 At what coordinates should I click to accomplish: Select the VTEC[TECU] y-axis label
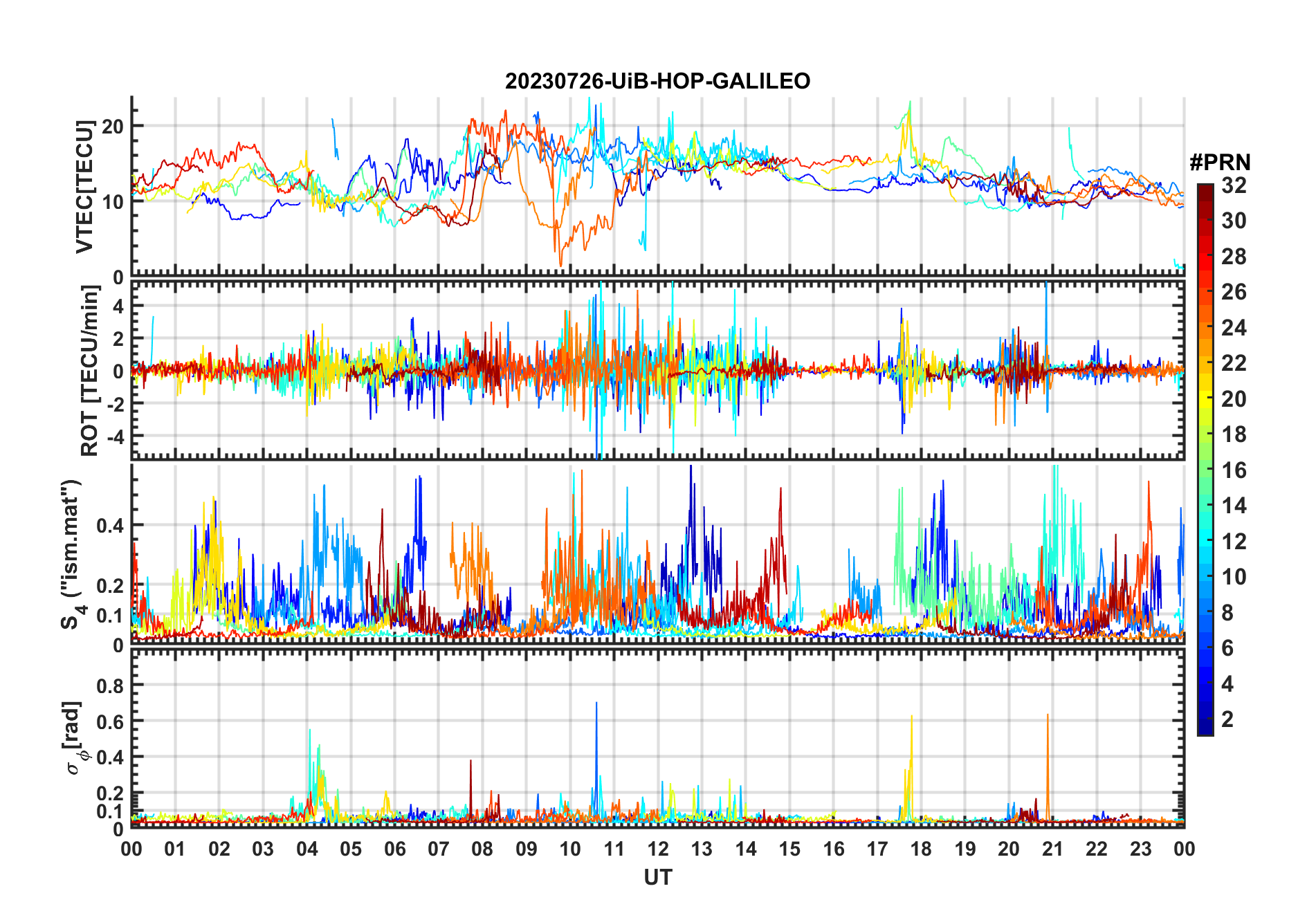click(x=84, y=187)
